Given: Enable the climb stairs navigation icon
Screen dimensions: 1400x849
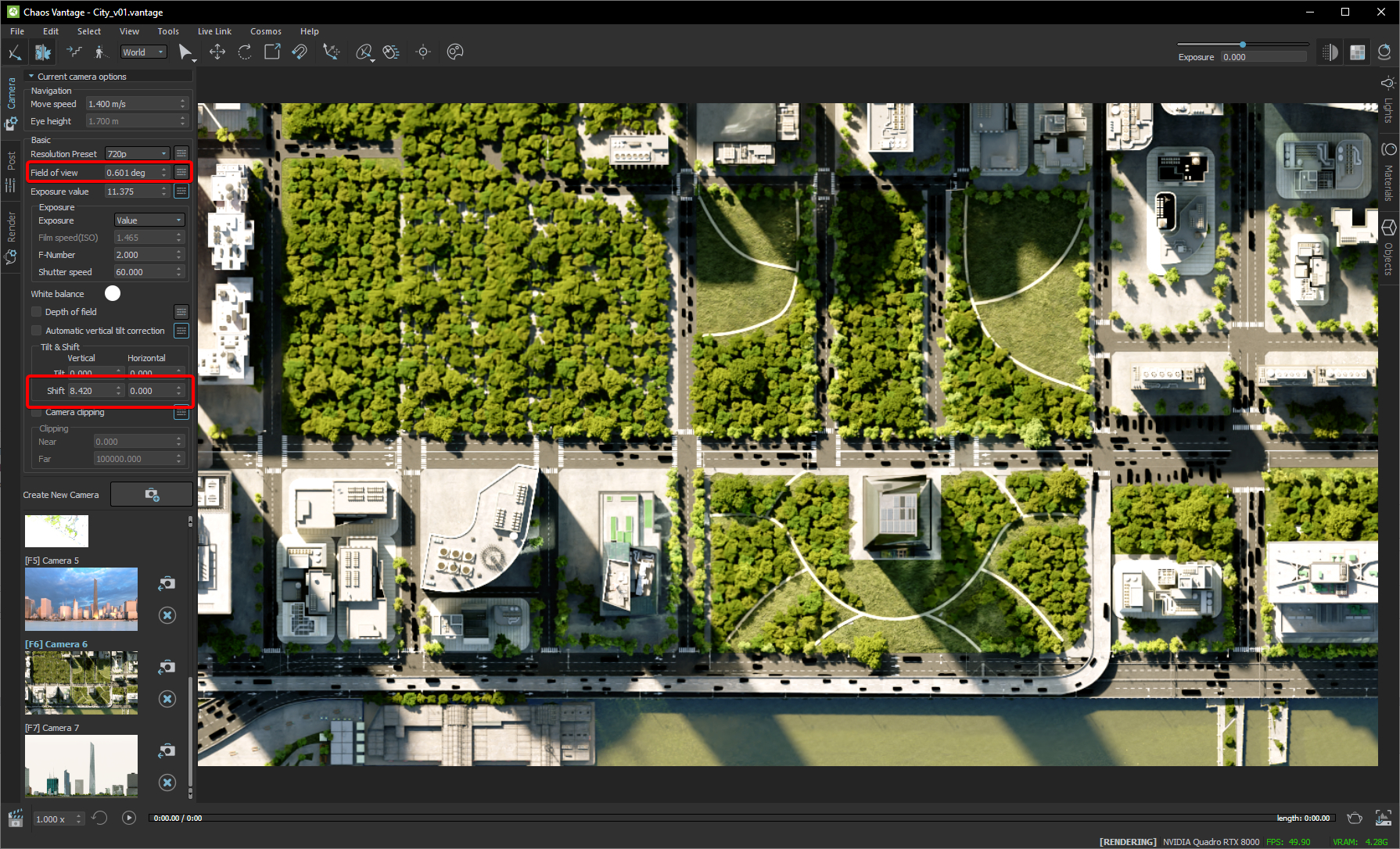Looking at the screenshot, I should pos(74,52).
